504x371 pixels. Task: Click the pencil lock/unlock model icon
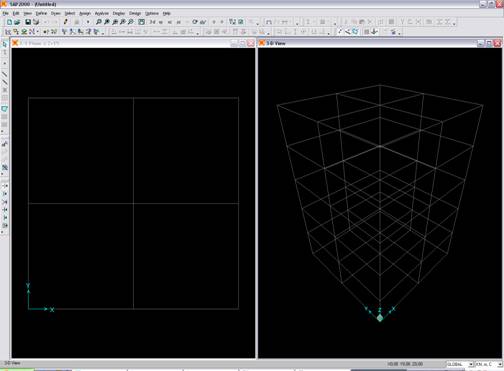pyautogui.click(x=66, y=22)
